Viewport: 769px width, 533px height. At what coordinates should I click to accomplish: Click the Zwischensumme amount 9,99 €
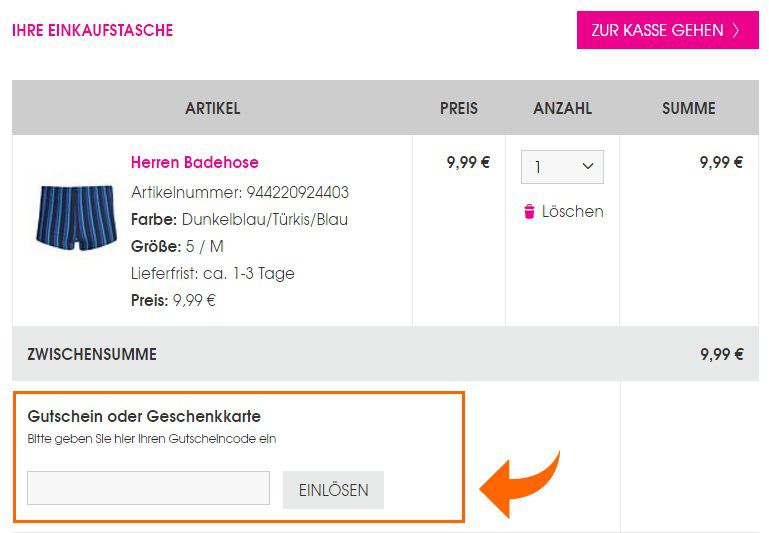point(721,354)
